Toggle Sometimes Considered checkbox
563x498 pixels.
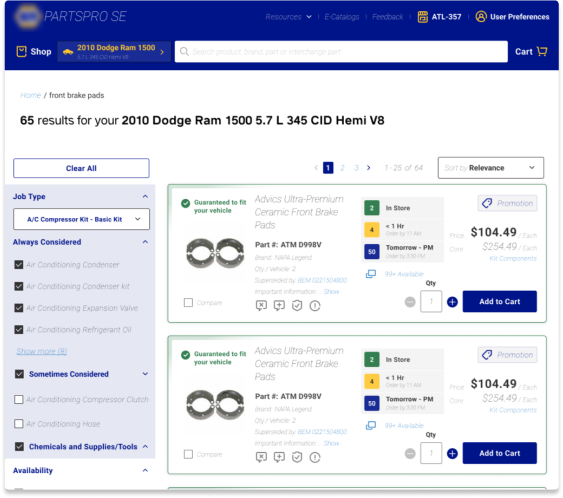[19, 374]
